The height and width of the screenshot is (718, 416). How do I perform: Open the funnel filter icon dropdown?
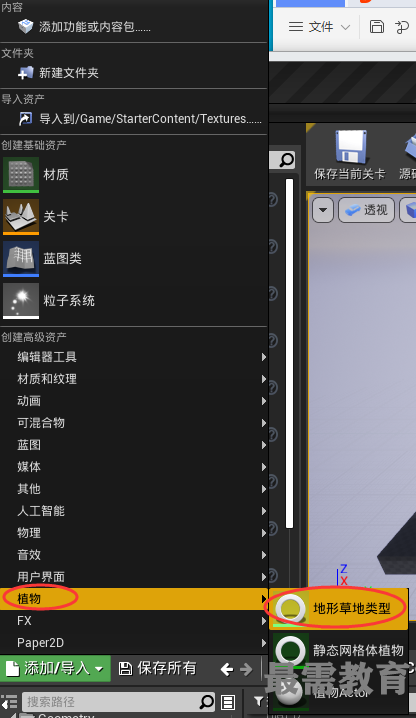(x=259, y=701)
